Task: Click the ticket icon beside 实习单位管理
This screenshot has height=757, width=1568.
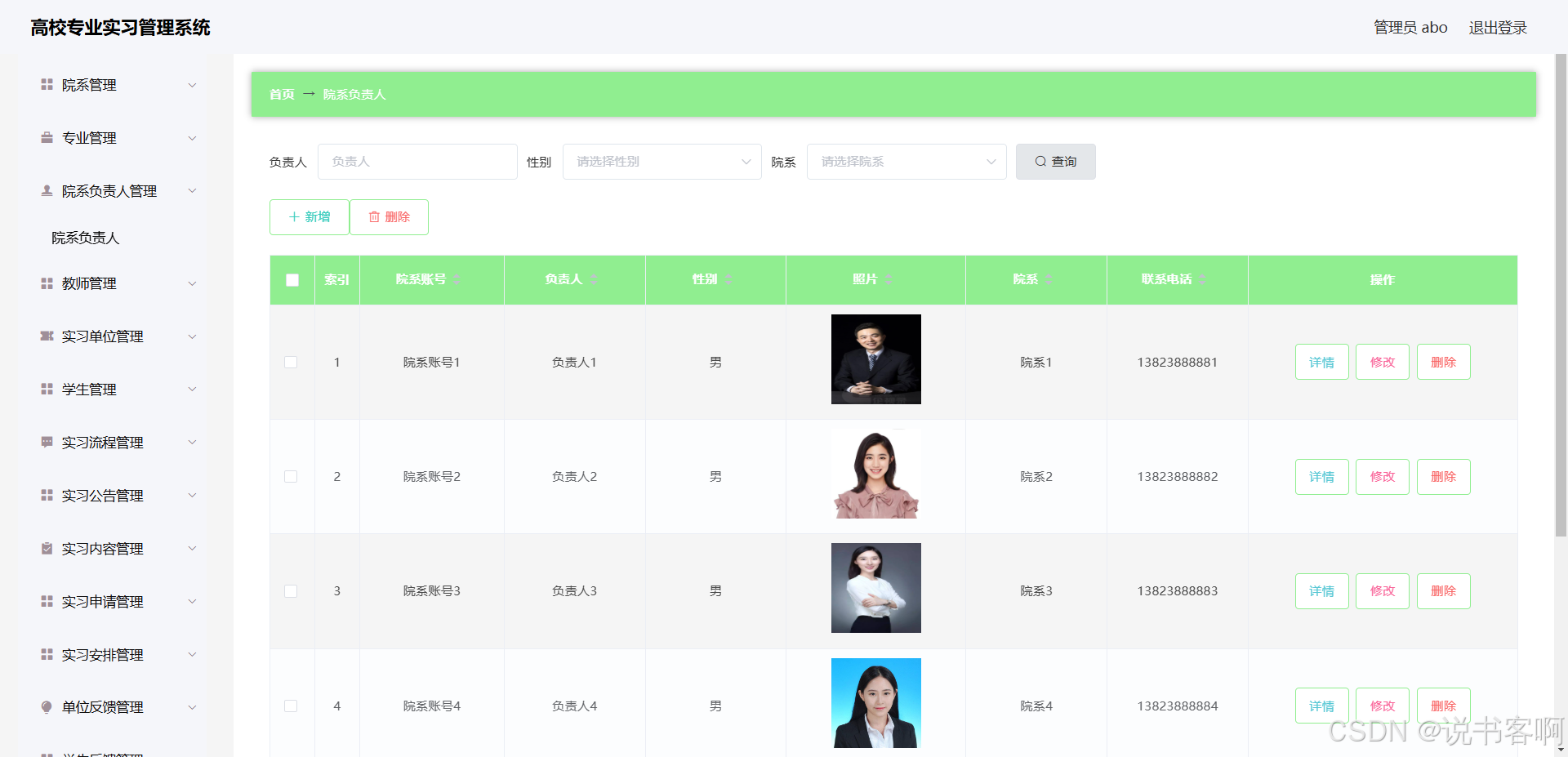Action: (47, 336)
